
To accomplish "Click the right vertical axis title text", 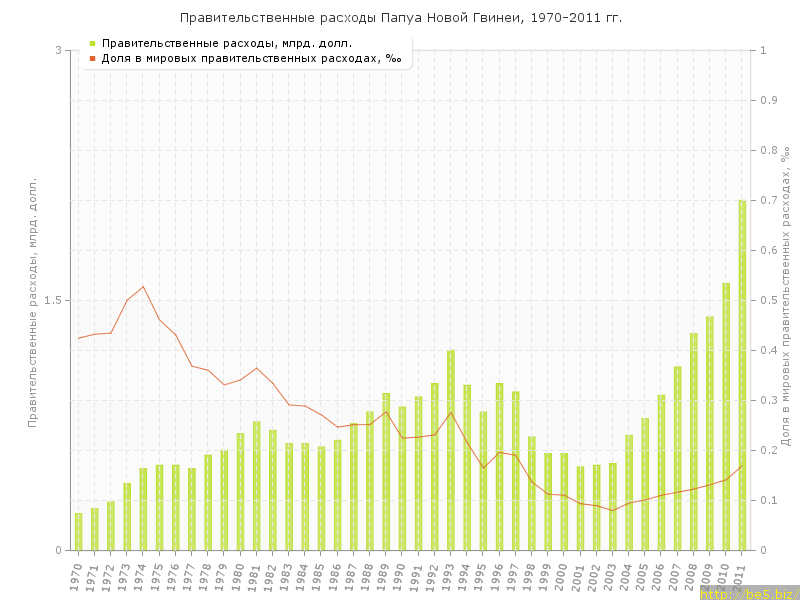I will [x=786, y=296].
